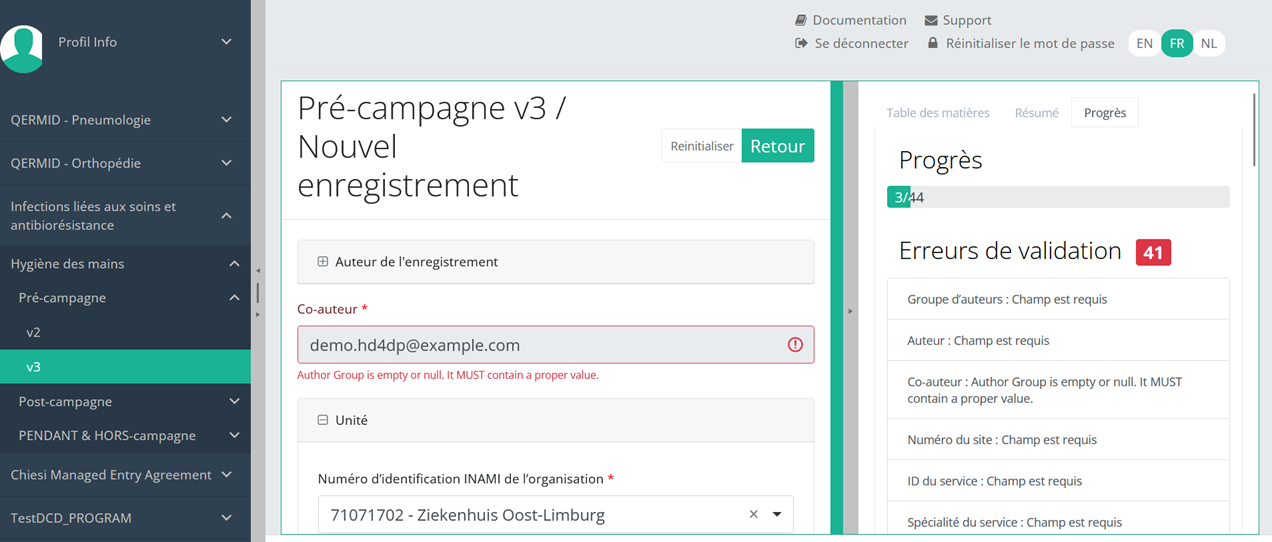
Task: Open the INAMI organisation dropdown arrow
Action: pyautogui.click(x=777, y=515)
